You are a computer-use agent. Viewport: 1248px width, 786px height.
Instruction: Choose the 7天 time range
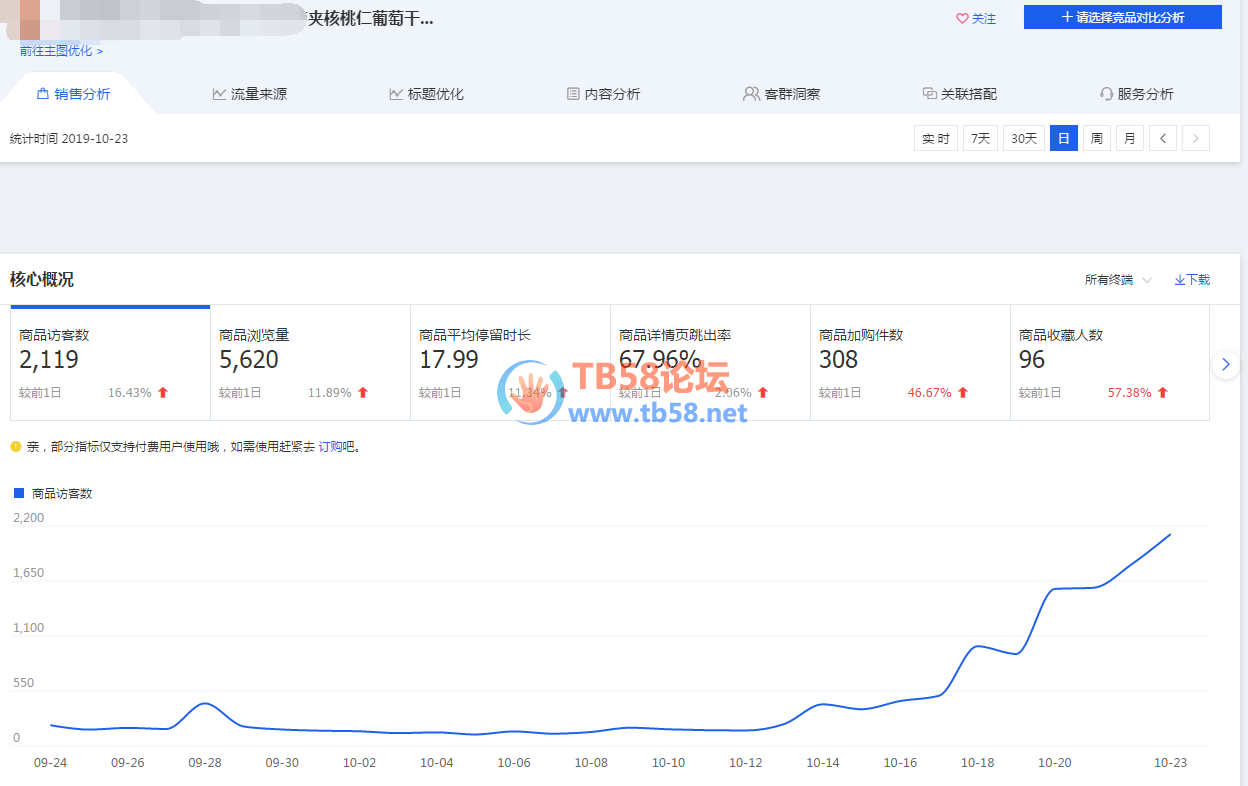tap(981, 138)
